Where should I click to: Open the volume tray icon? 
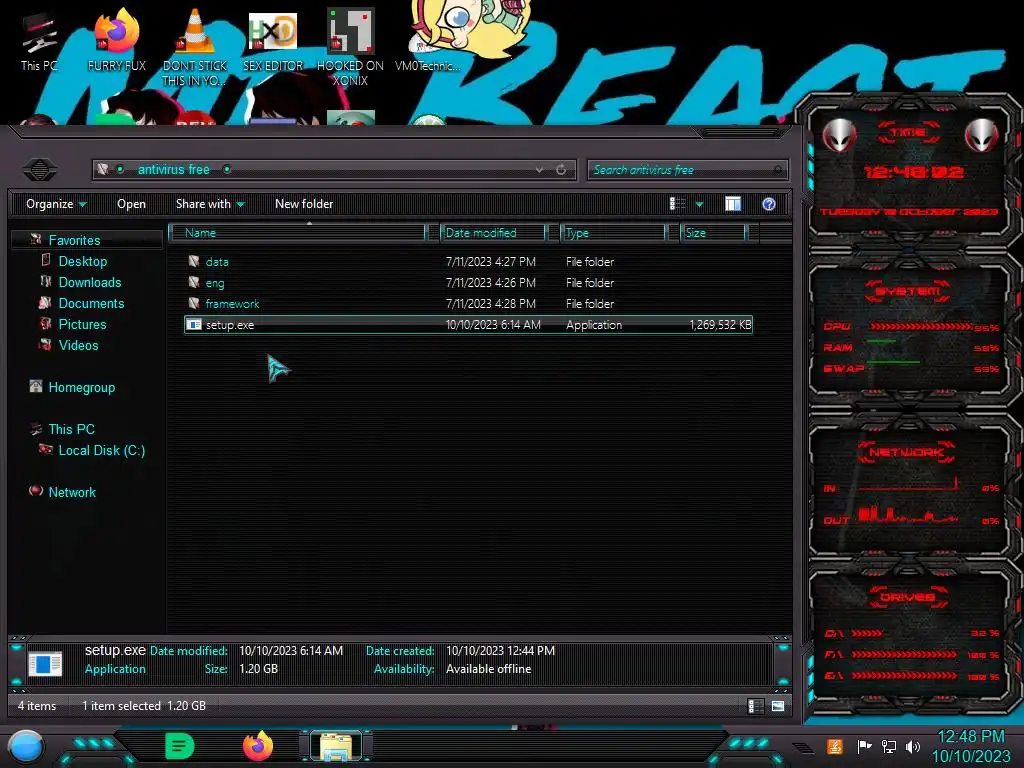pos(913,746)
